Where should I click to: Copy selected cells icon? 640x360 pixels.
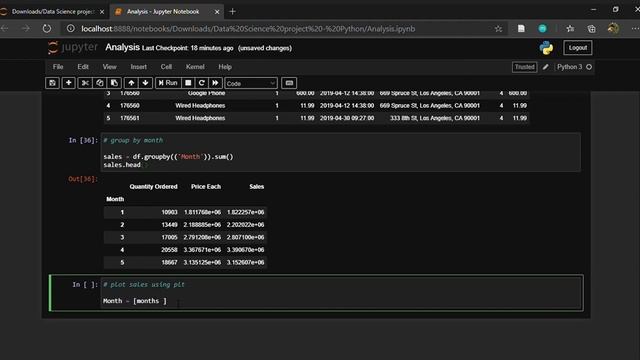tap(100, 83)
